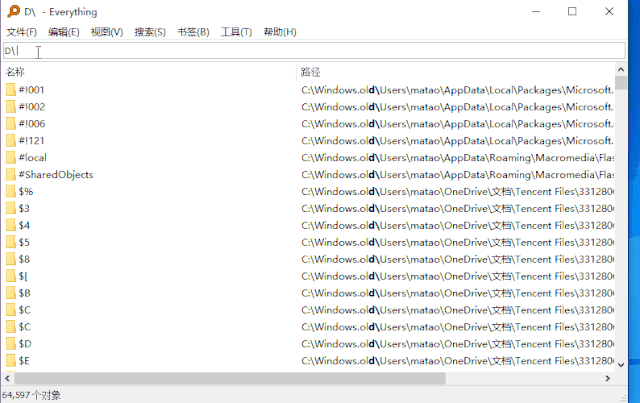Click vertical scrollbar down arrow
Viewport: 640px width, 403px height.
click(621, 365)
